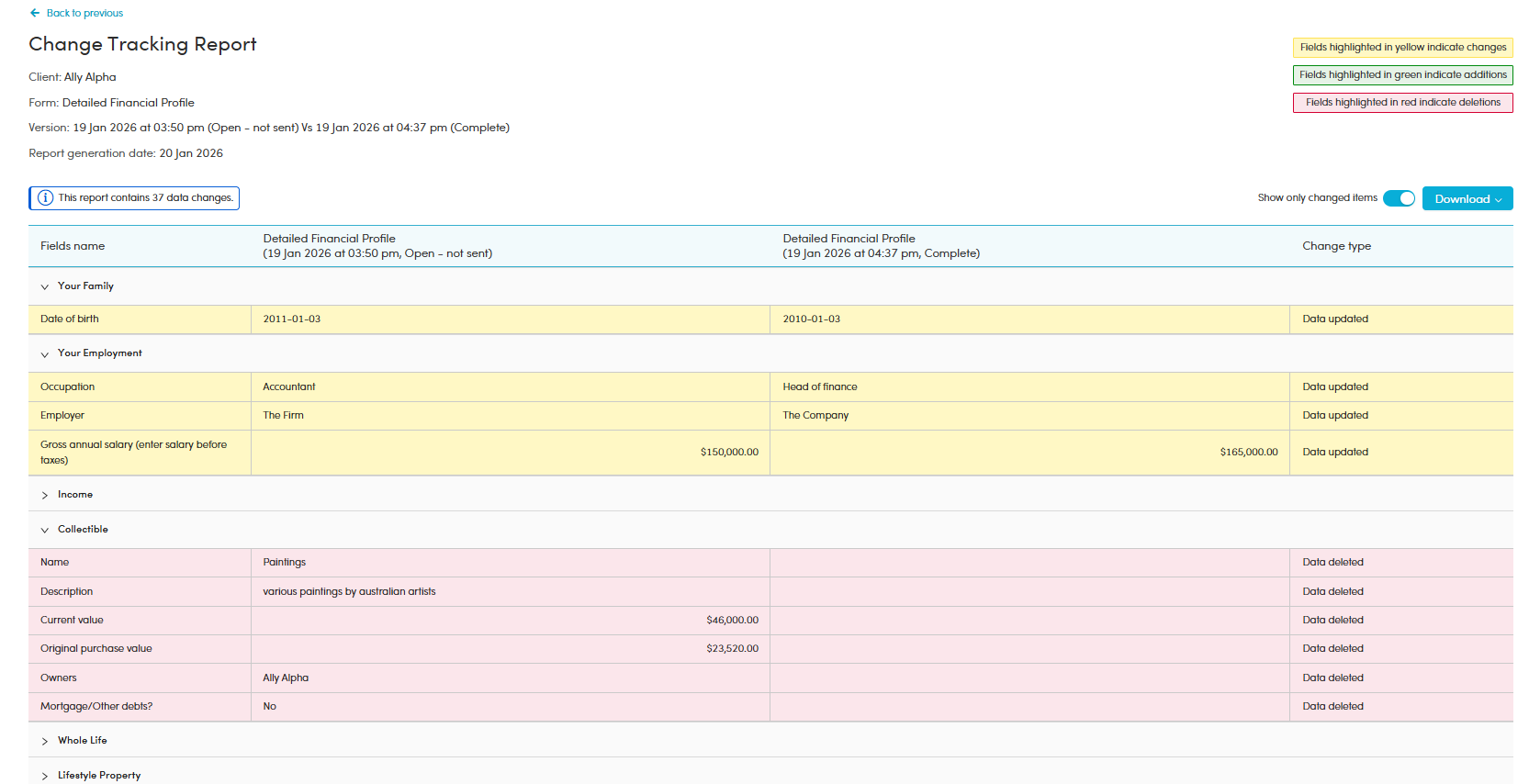
Task: Expand the Whole Life section
Action: pyautogui.click(x=45, y=741)
